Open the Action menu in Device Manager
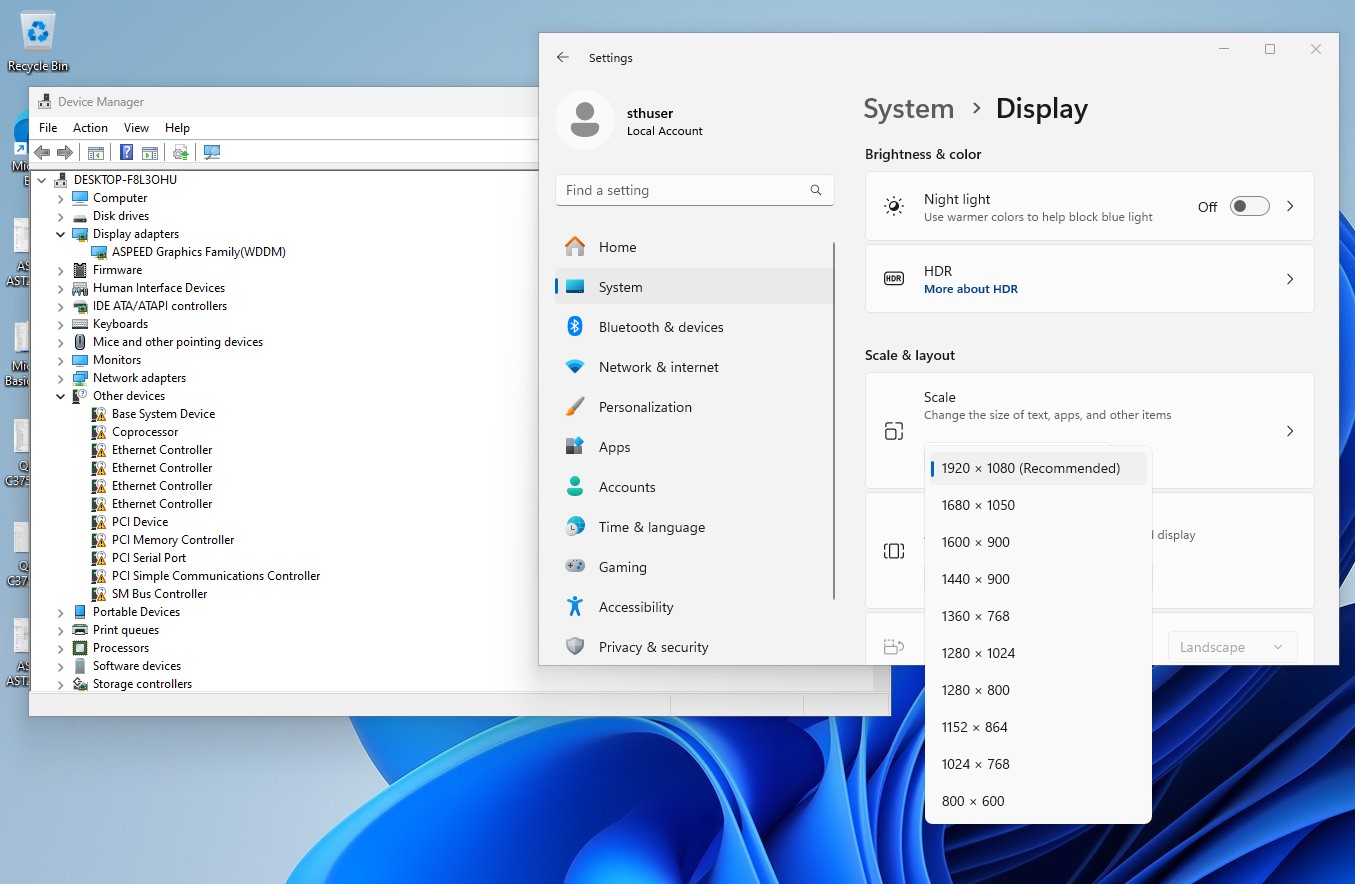 tap(90, 128)
